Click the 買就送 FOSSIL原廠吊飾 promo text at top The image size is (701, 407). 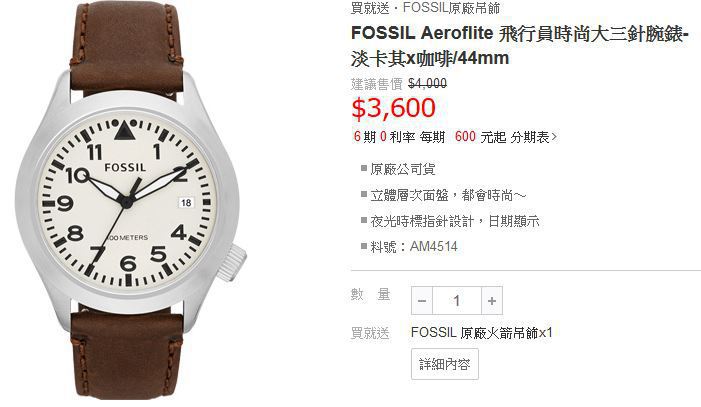coord(426,8)
